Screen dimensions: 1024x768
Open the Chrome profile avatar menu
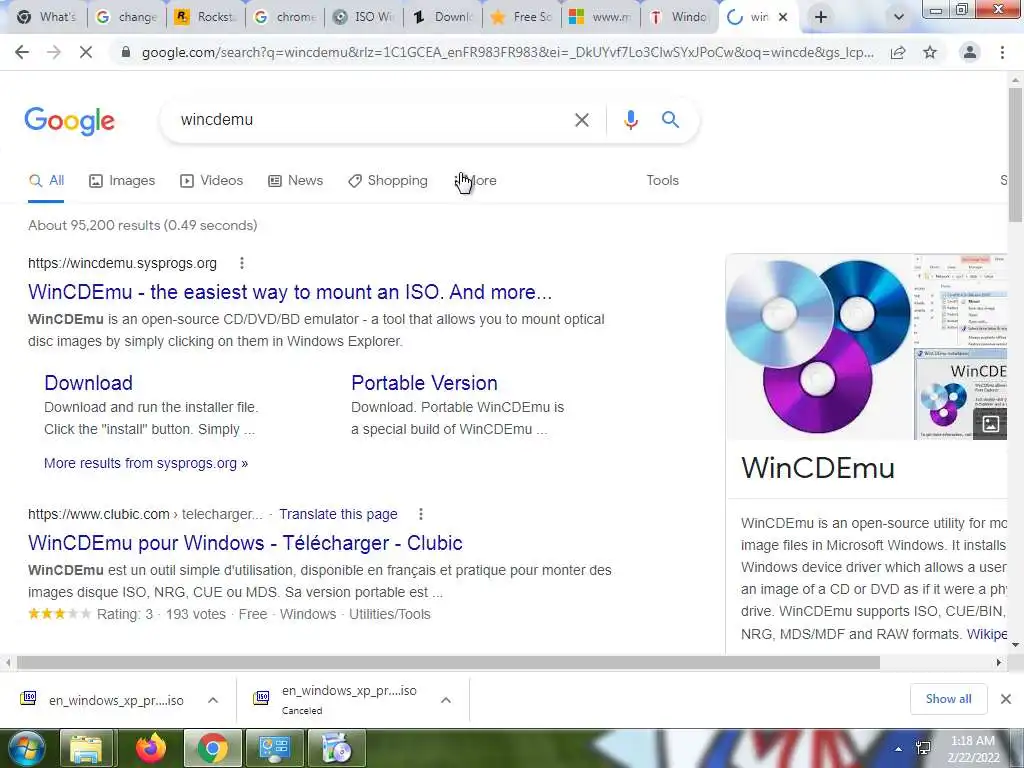coord(970,52)
